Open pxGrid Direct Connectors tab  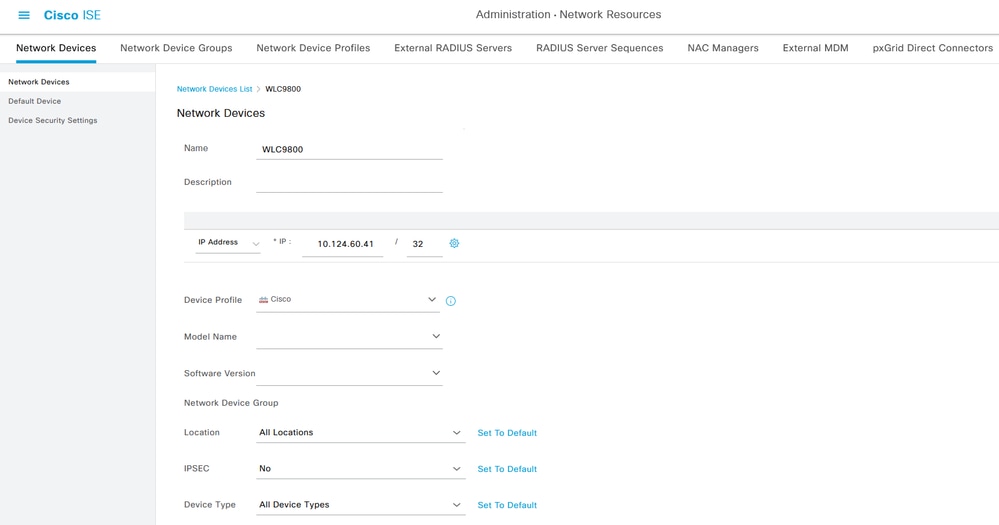coord(933,48)
